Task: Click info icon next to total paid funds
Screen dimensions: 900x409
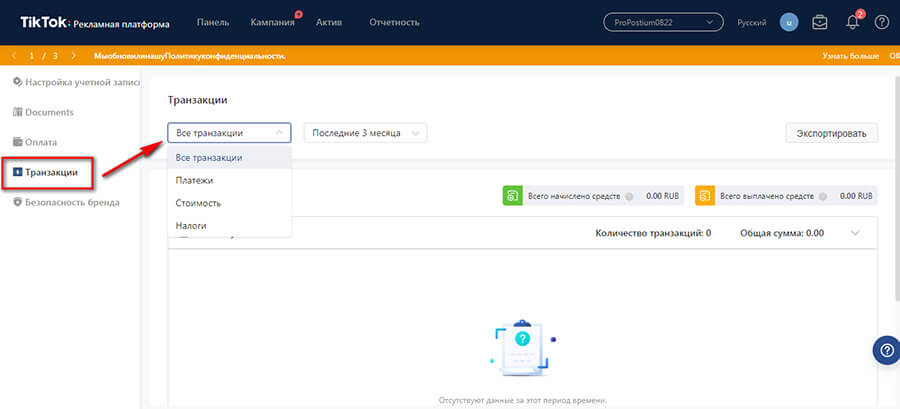Action: pyautogui.click(x=824, y=196)
